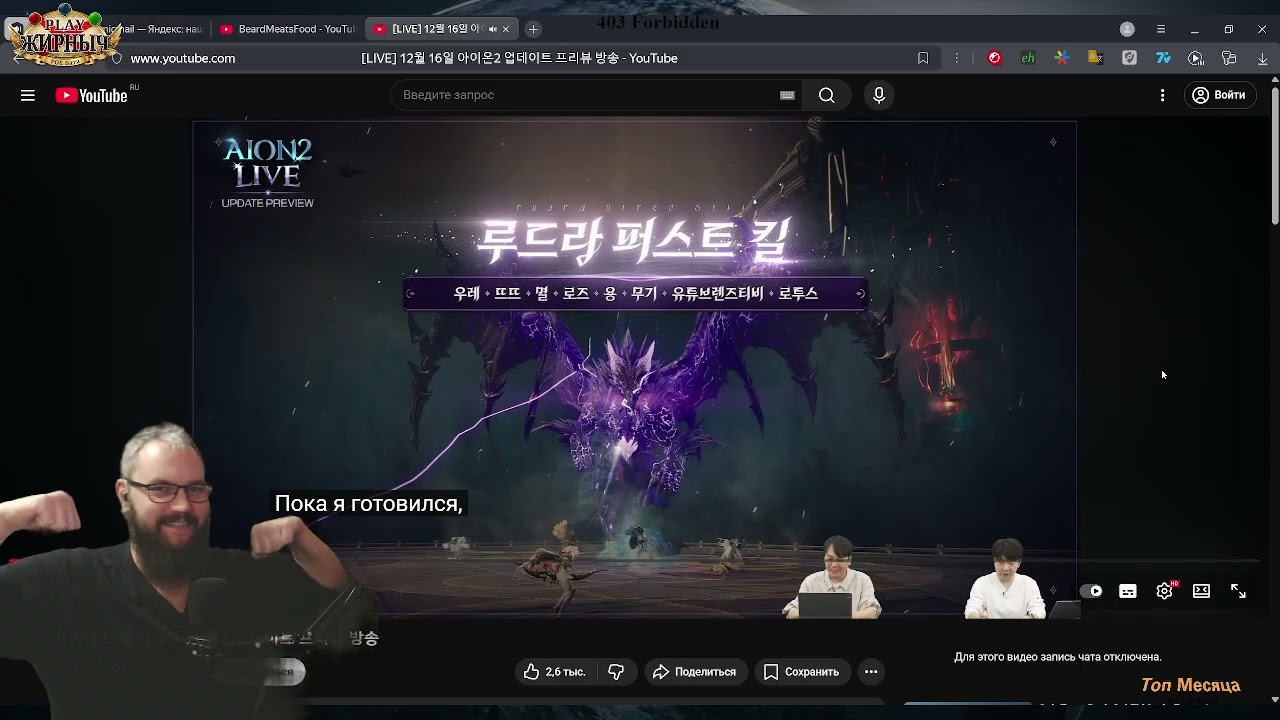Open more actions below the video
The width and height of the screenshot is (1280, 720).
[871, 672]
